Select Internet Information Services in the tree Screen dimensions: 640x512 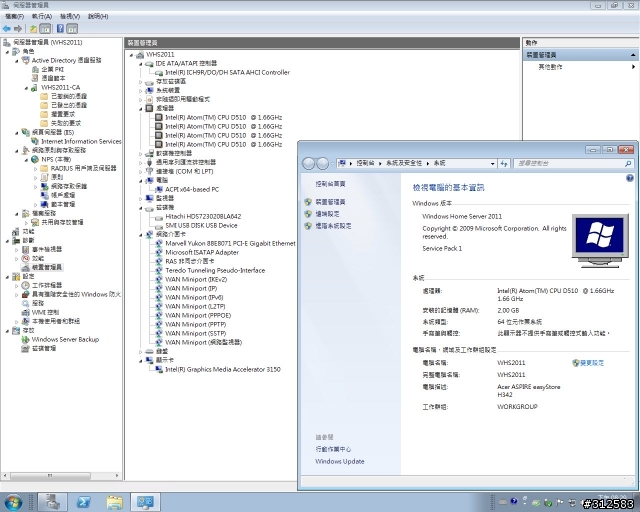[81, 141]
